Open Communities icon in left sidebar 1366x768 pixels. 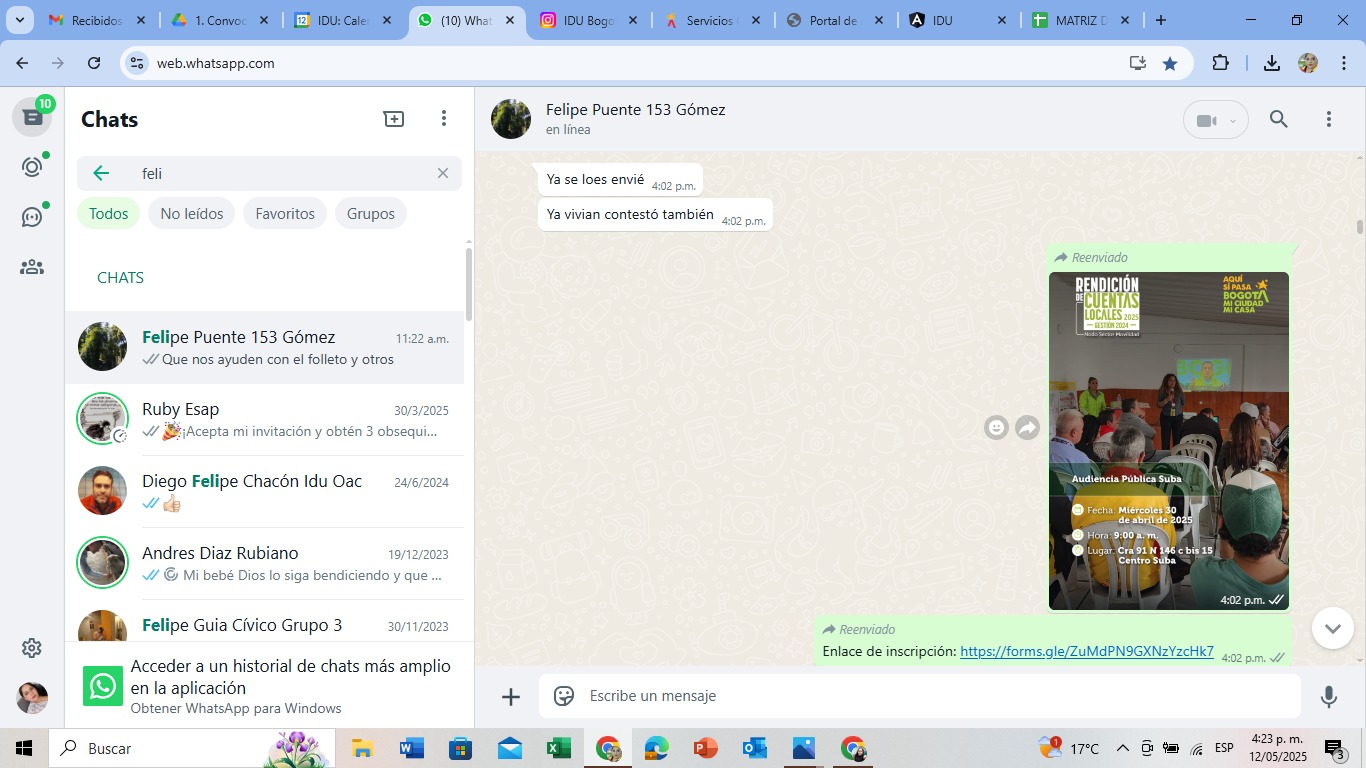pyautogui.click(x=32, y=267)
